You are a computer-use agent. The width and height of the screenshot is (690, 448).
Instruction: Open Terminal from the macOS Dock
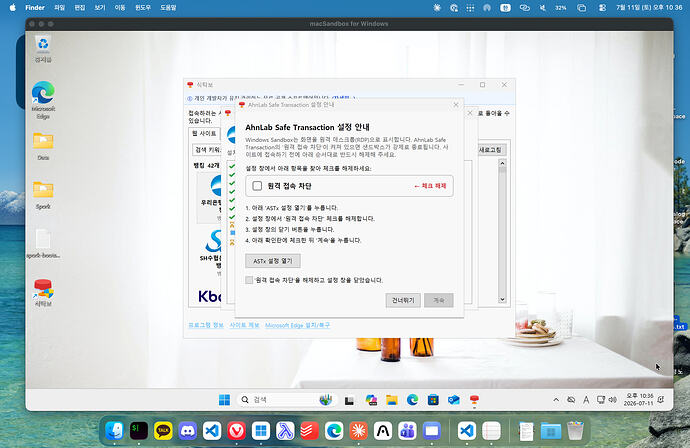coord(139,431)
